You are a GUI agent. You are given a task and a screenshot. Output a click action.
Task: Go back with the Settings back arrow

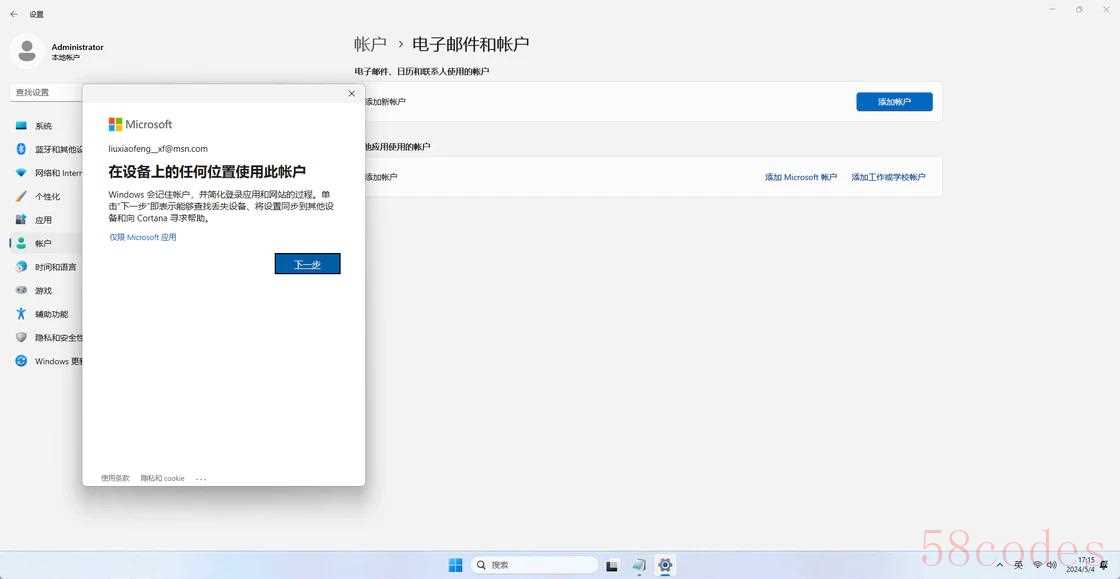coord(14,14)
